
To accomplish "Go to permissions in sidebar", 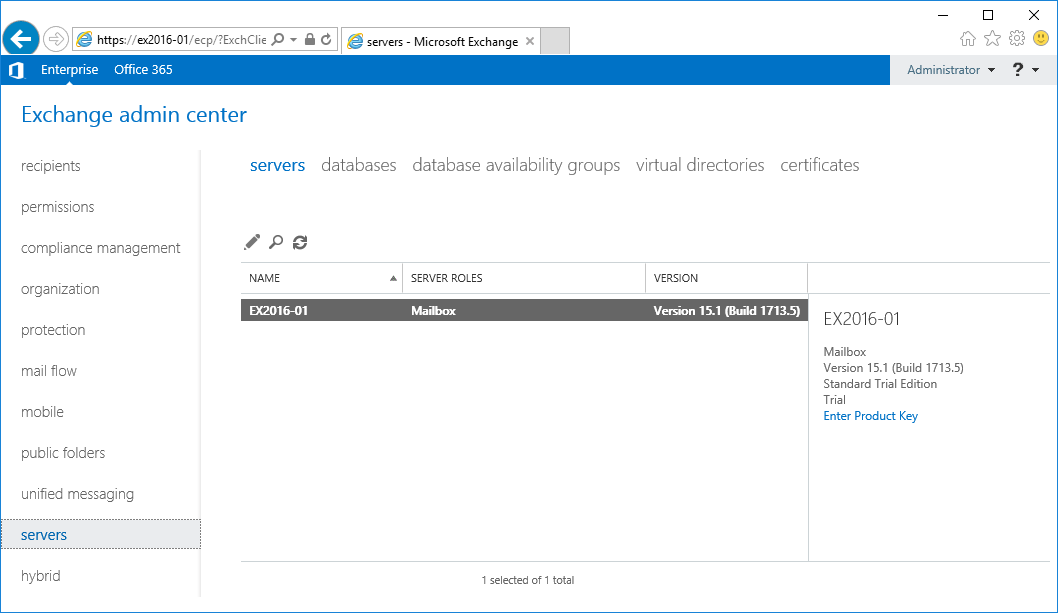I will click(x=57, y=207).
